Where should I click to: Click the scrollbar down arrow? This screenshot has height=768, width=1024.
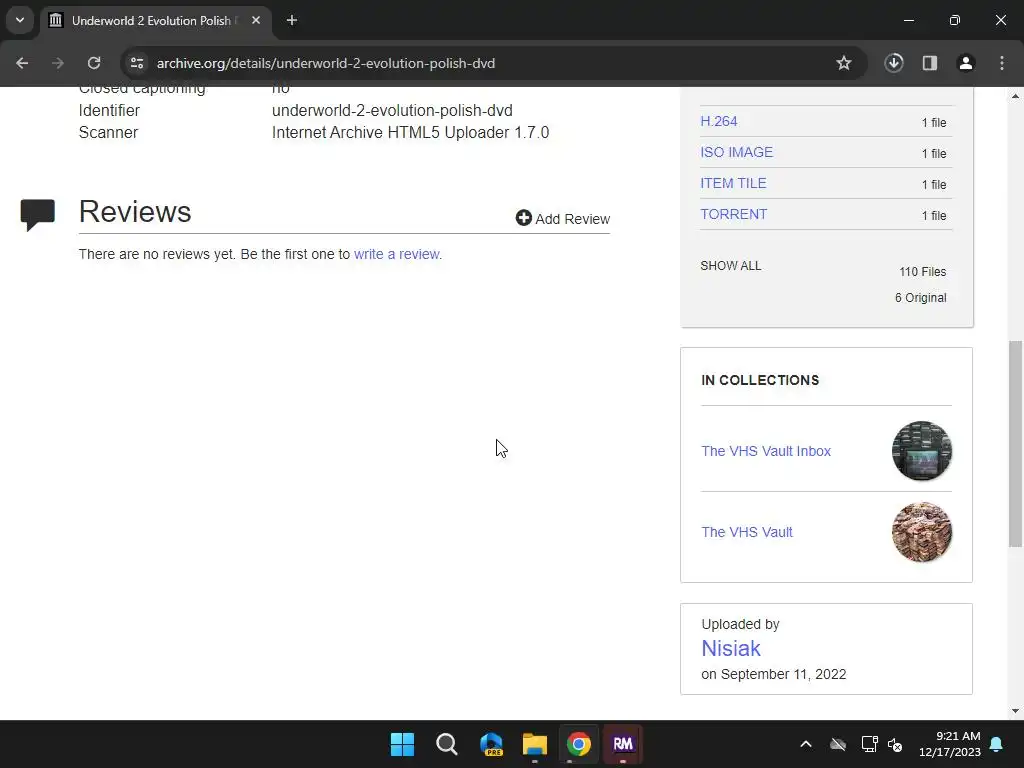point(1015,711)
